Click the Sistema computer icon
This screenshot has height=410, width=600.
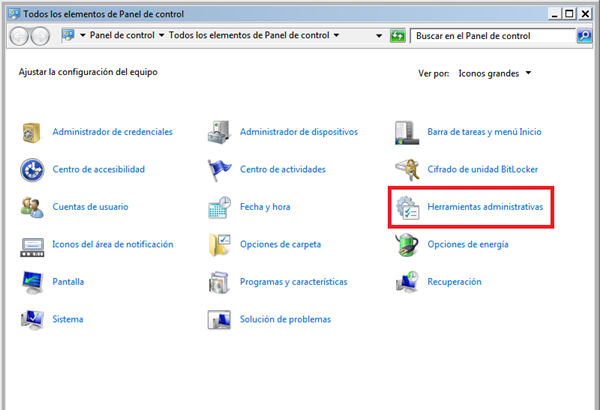click(x=32, y=320)
